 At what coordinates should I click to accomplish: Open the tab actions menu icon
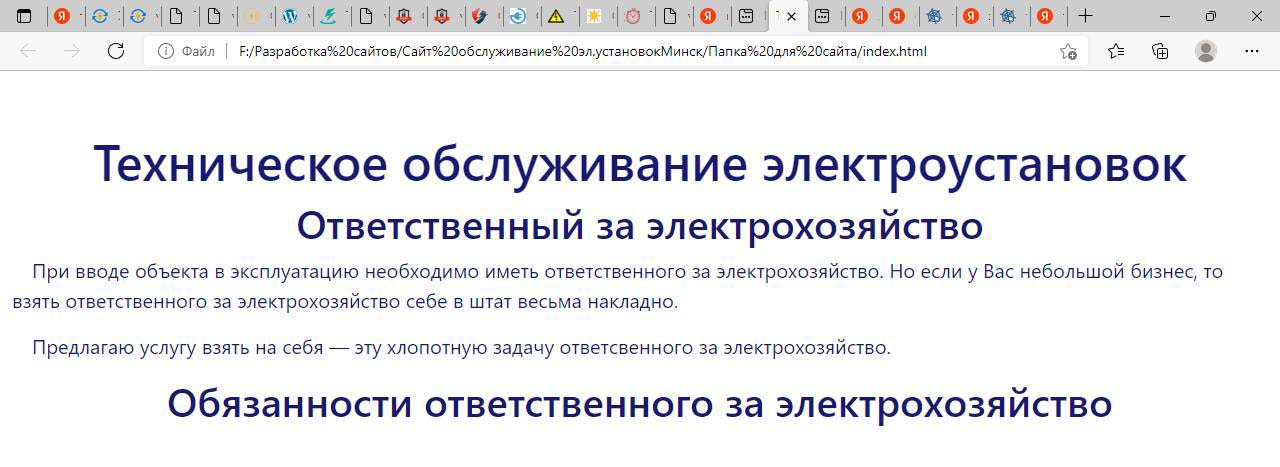[24, 16]
